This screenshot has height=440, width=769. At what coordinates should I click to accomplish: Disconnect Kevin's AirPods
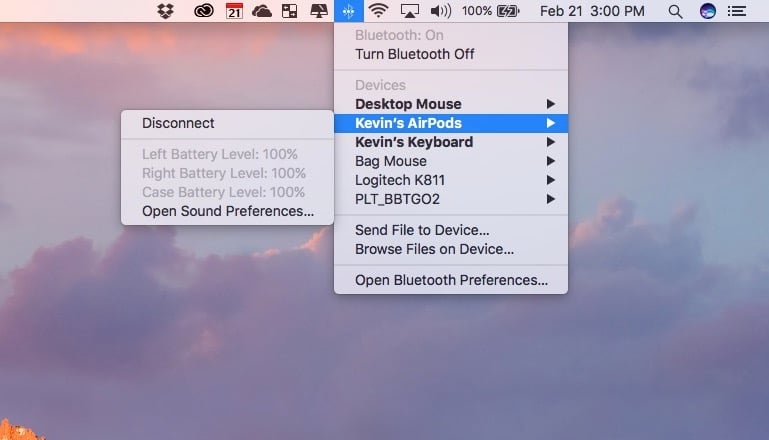[x=227, y=123]
